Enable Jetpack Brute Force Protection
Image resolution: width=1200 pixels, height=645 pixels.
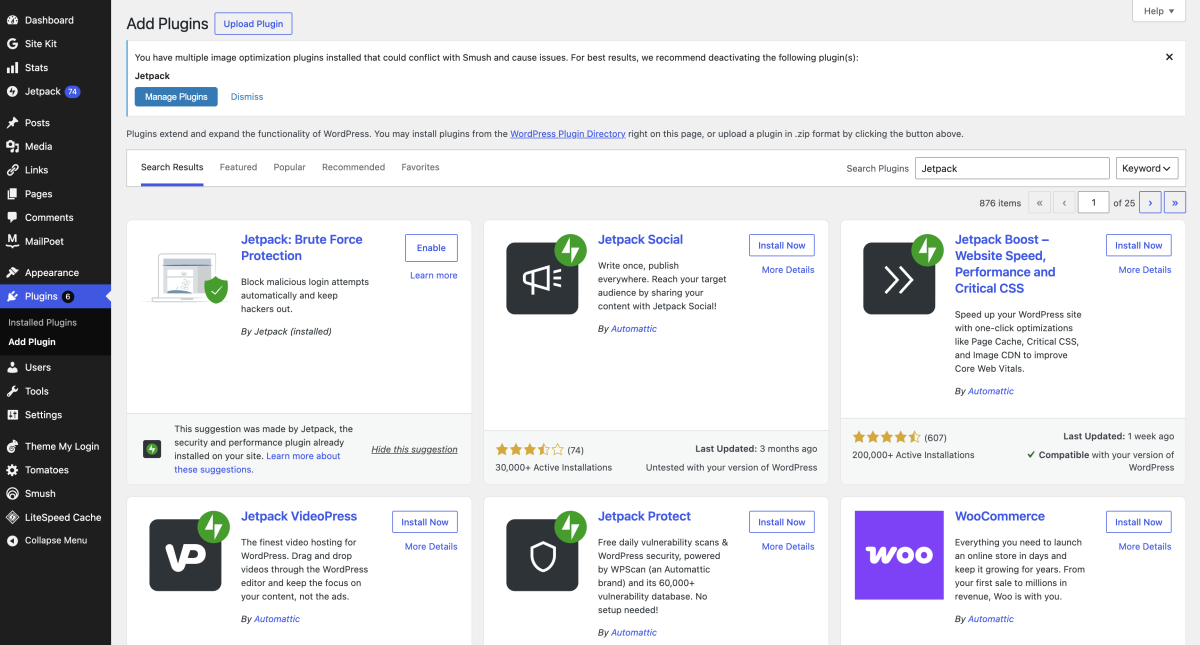point(431,248)
